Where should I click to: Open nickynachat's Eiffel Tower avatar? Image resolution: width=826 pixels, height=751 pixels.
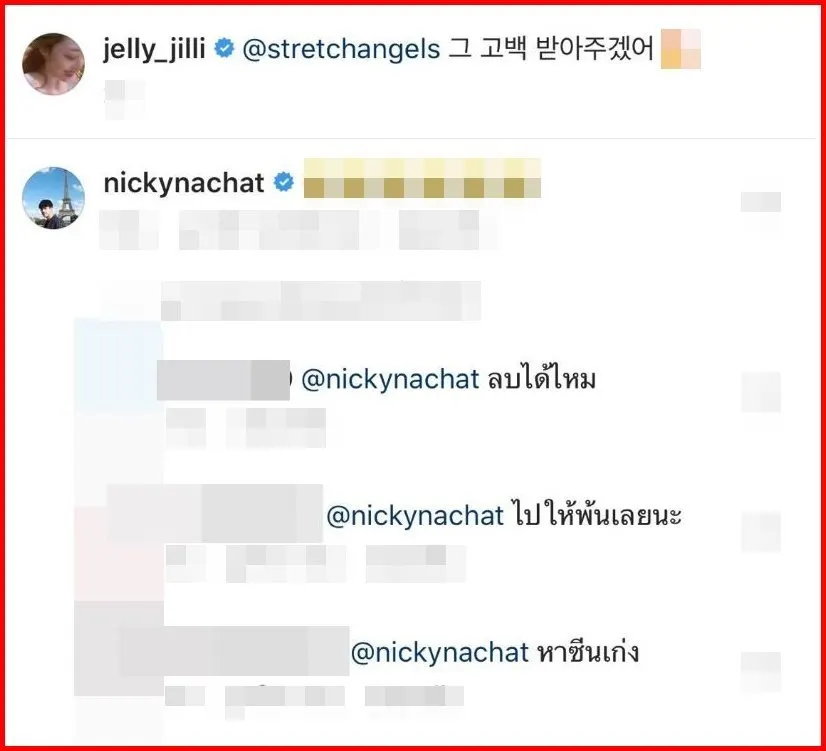53,198
